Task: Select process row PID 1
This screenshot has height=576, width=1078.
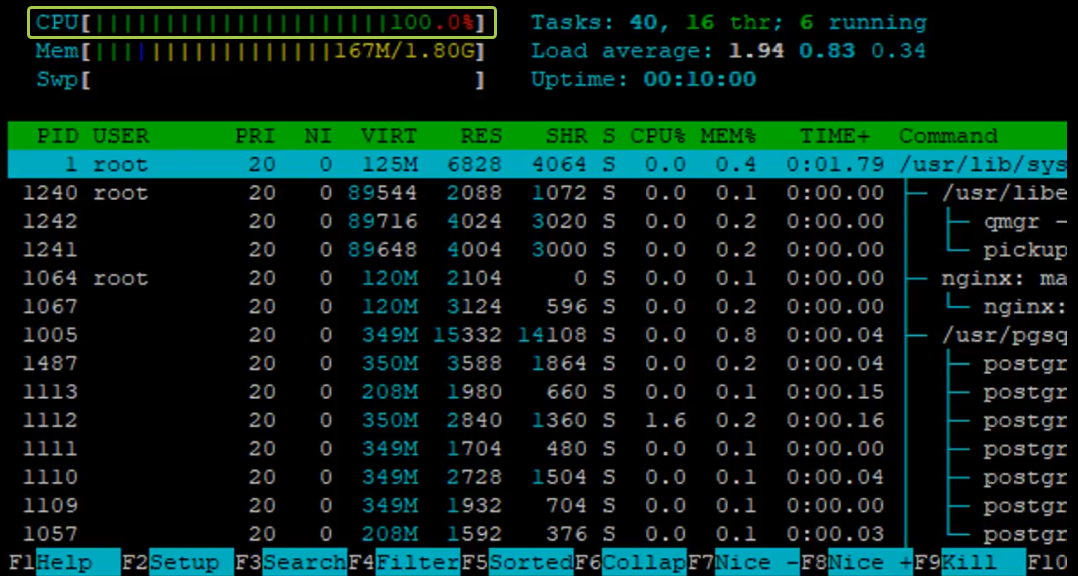Action: pyautogui.click(x=537, y=165)
